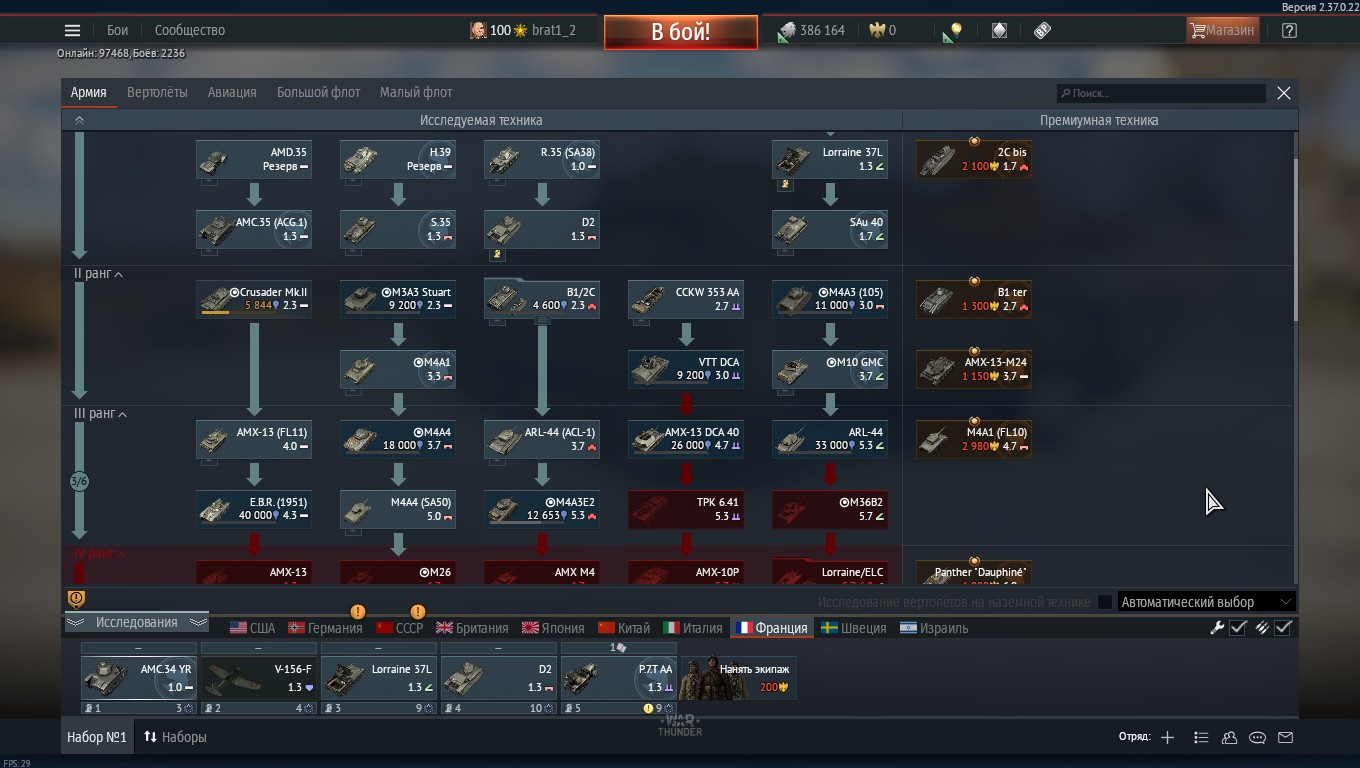Select the B1 ter premium tank

[x=974, y=299]
